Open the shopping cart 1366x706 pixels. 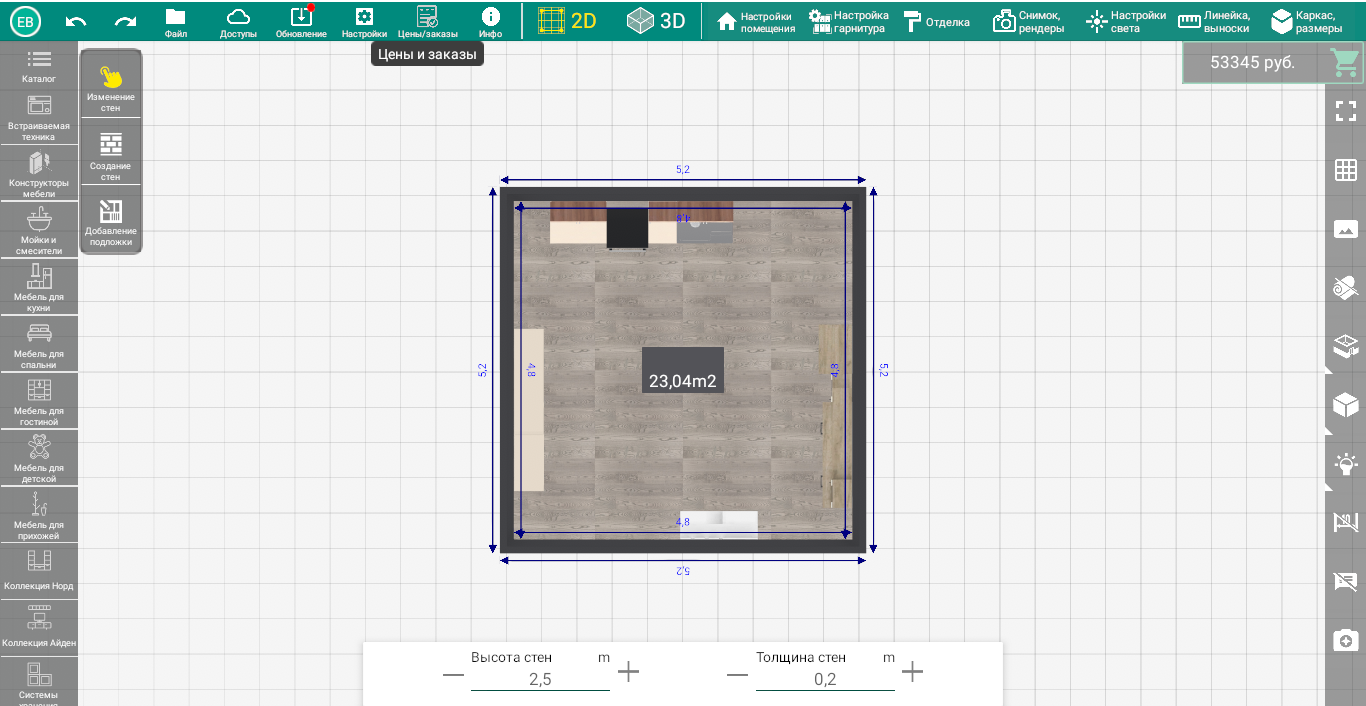1344,62
